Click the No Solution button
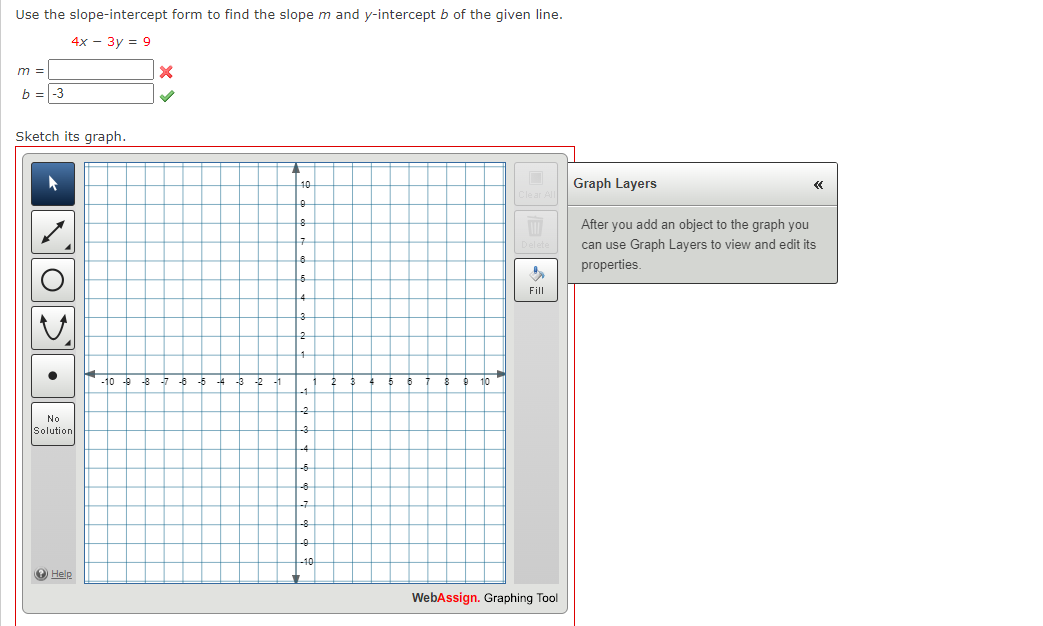 [52, 423]
